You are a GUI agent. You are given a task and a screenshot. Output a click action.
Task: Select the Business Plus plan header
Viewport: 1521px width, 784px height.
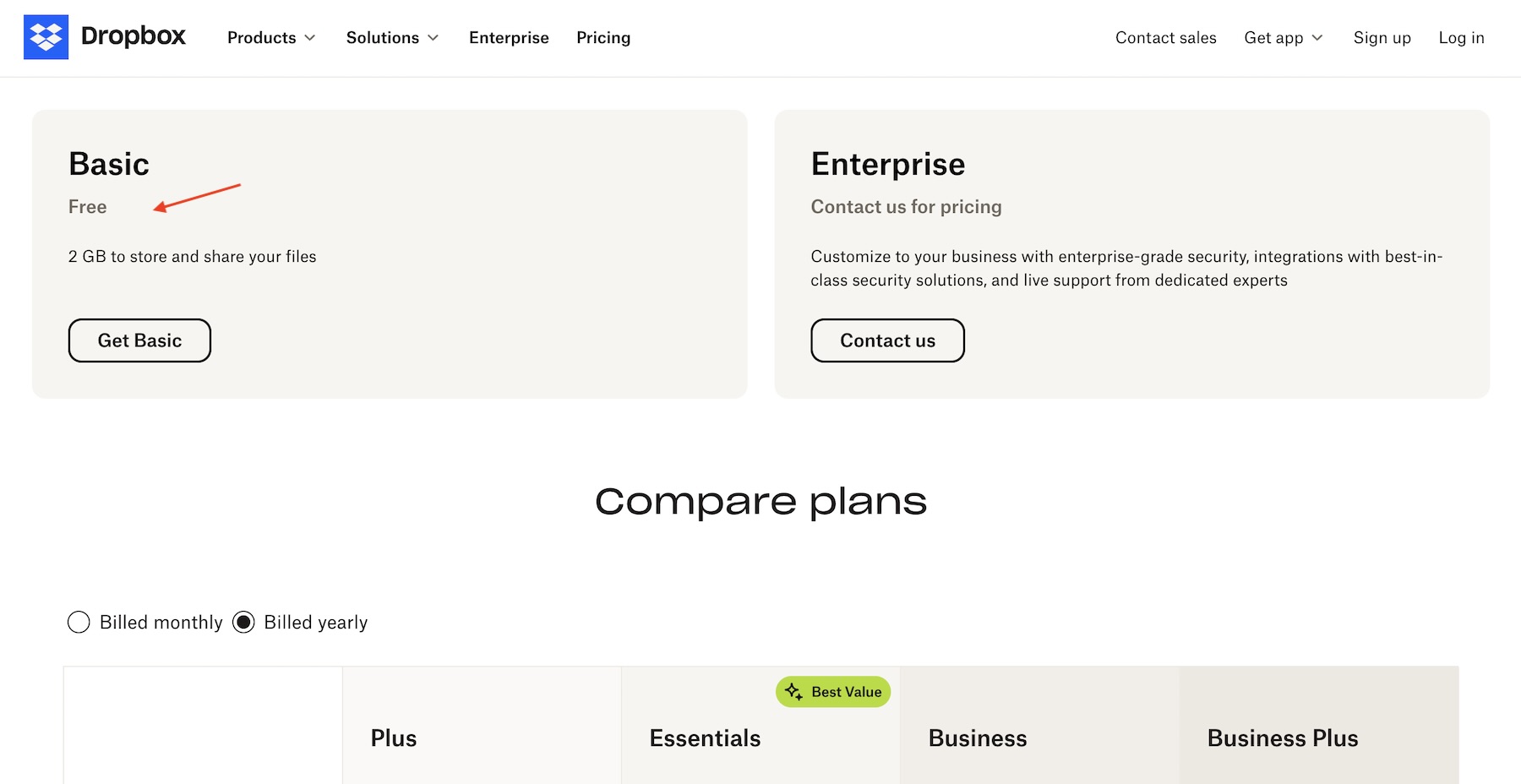1282,738
